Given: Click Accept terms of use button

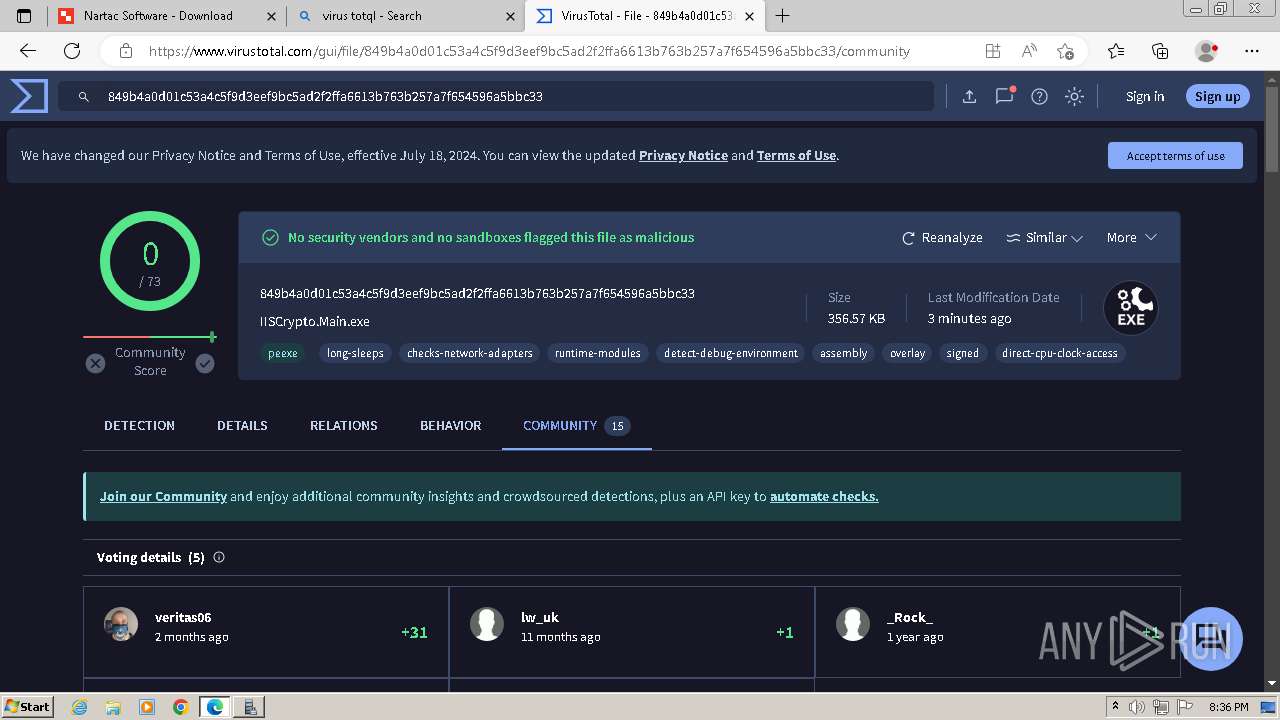Looking at the screenshot, I should 1175,156.
